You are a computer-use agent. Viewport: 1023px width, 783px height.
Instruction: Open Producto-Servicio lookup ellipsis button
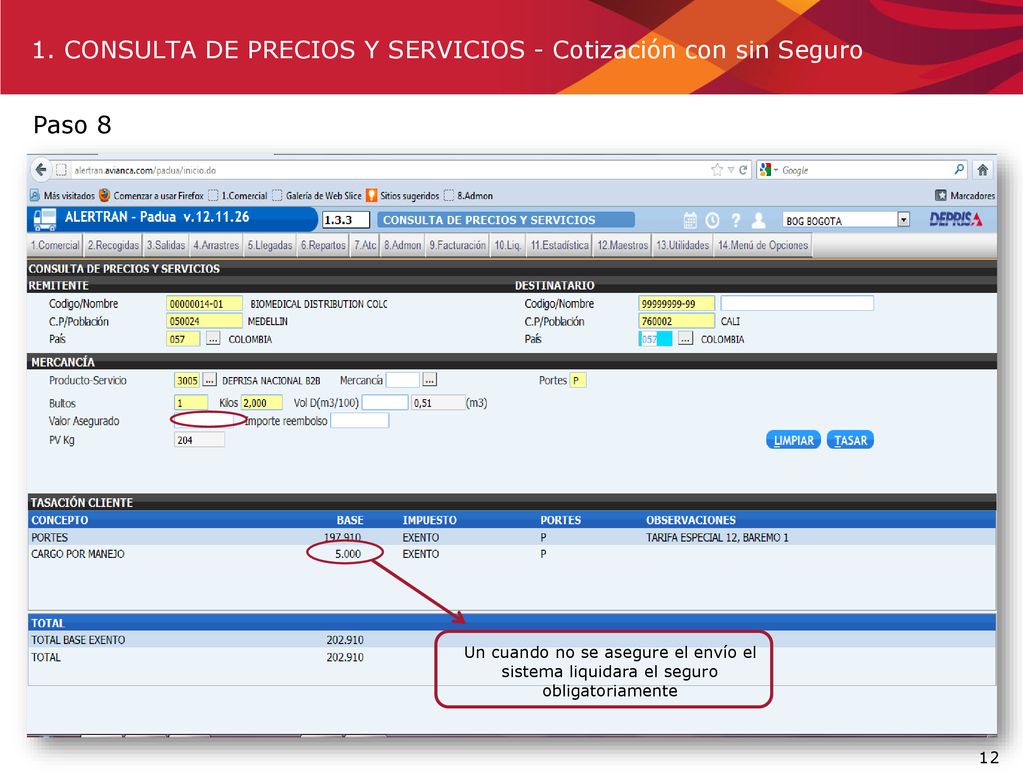click(209, 380)
